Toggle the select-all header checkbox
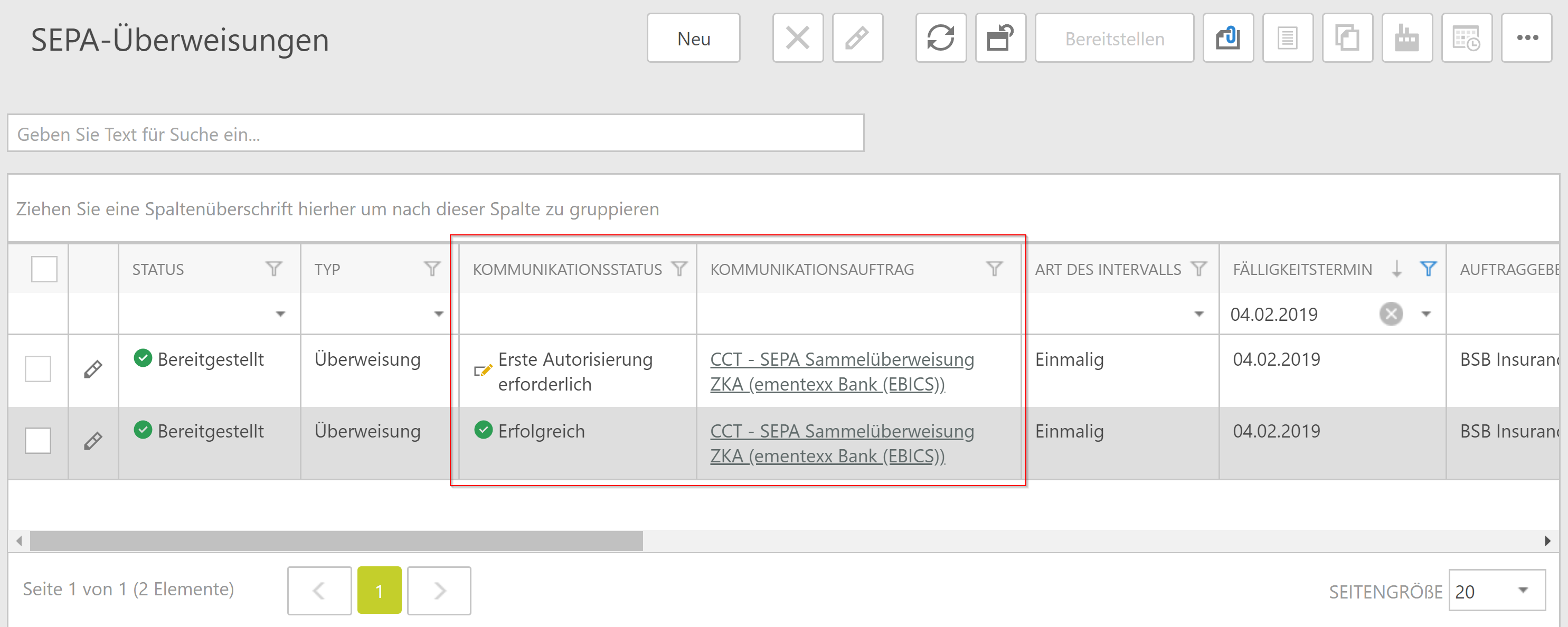This screenshot has height=627, width=1568. pyautogui.click(x=44, y=269)
